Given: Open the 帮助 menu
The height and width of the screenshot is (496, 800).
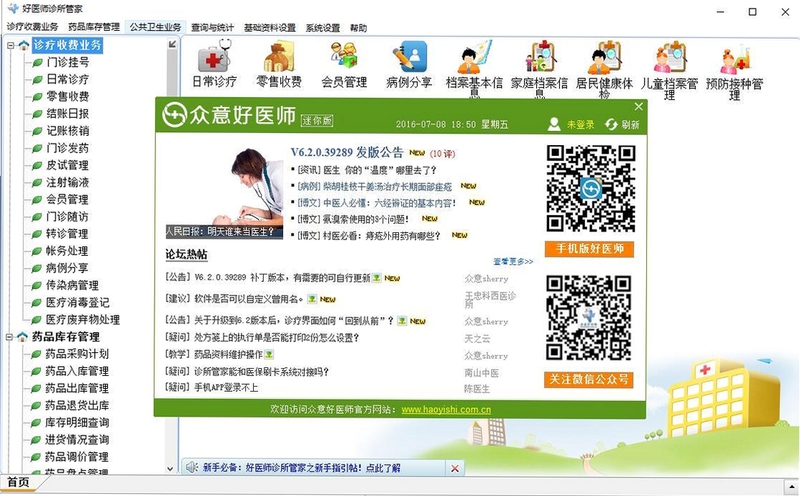Looking at the screenshot, I should coord(358,28).
